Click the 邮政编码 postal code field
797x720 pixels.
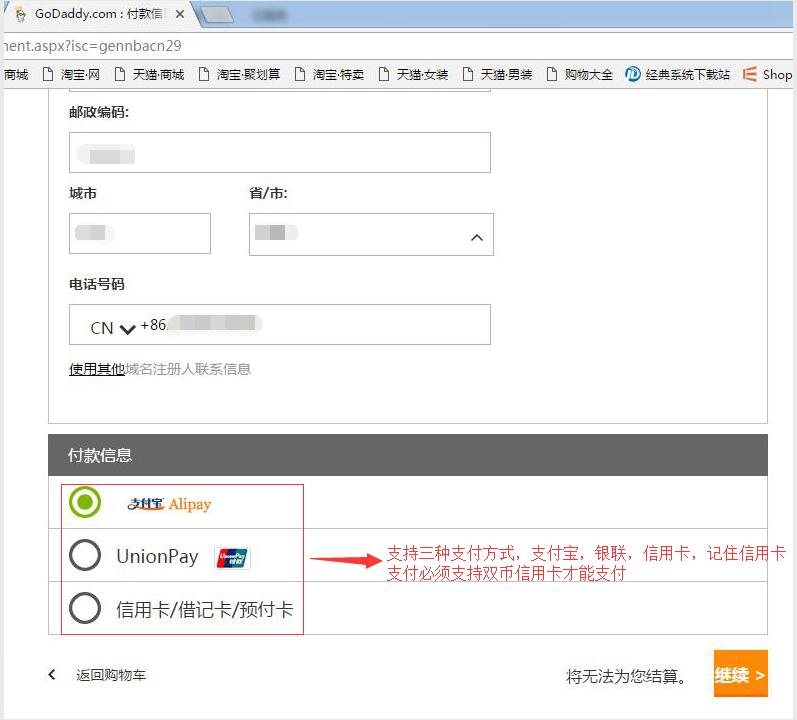[x=280, y=152]
